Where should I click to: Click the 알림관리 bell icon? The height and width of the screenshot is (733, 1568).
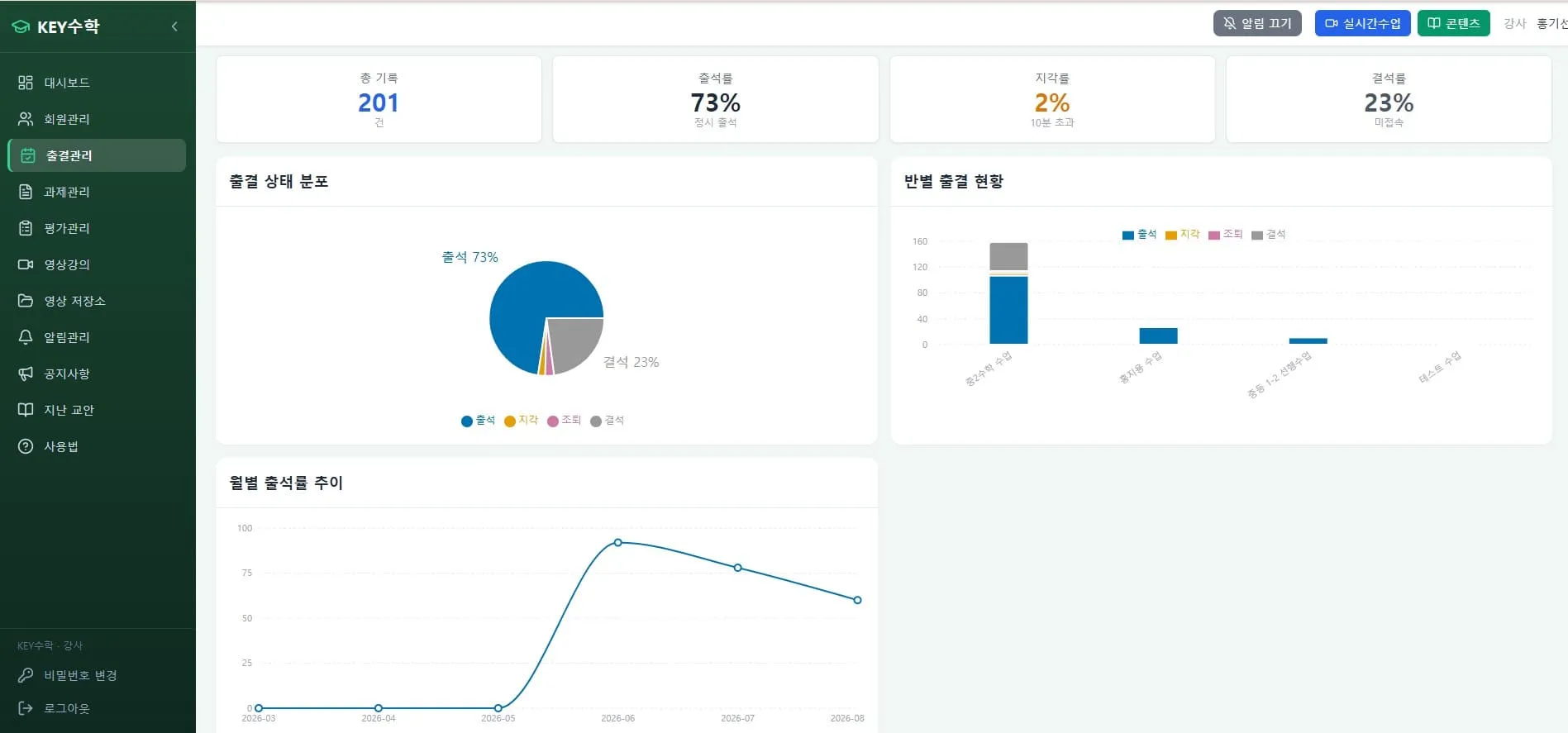point(26,337)
